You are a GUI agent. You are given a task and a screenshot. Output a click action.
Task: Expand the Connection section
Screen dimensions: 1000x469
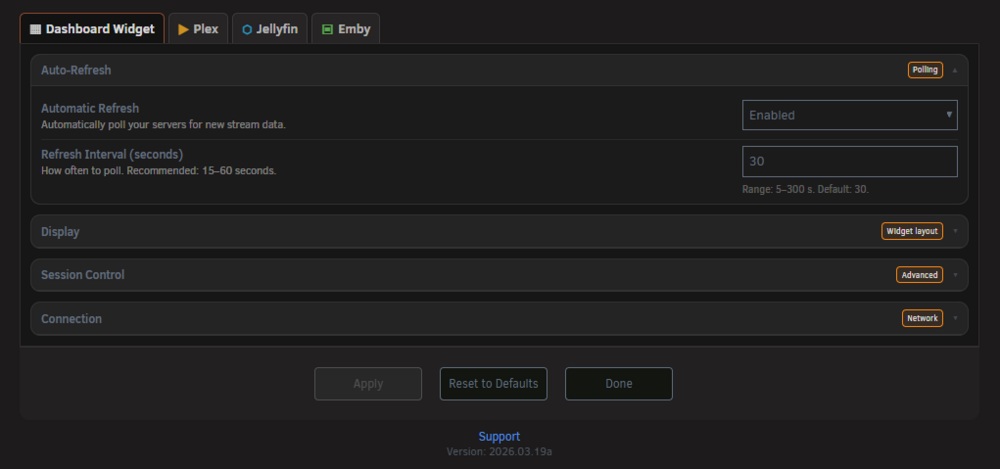[499, 318]
